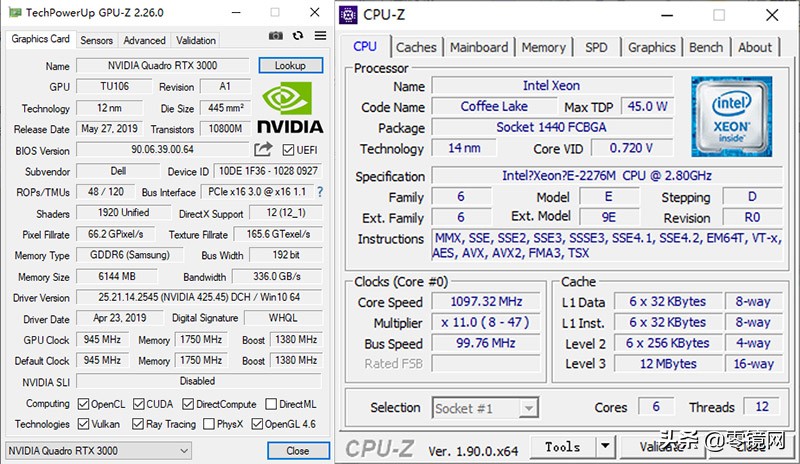The image size is (800, 464).
Task: Click the Max TDP value 45.0 W
Action: [647, 107]
